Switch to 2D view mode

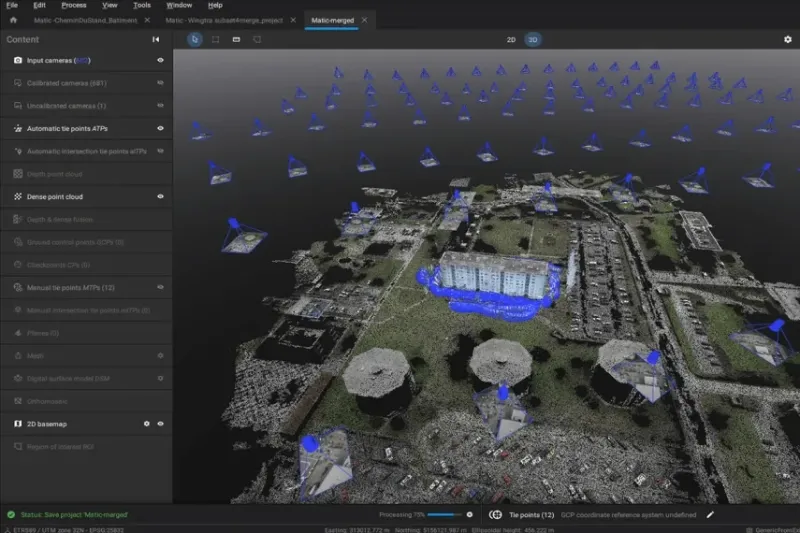(x=510, y=40)
